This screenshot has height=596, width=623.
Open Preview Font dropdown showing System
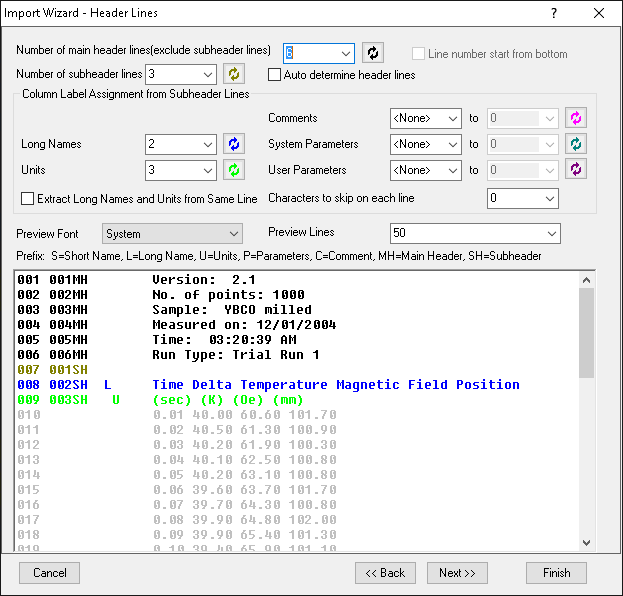[x=172, y=234]
